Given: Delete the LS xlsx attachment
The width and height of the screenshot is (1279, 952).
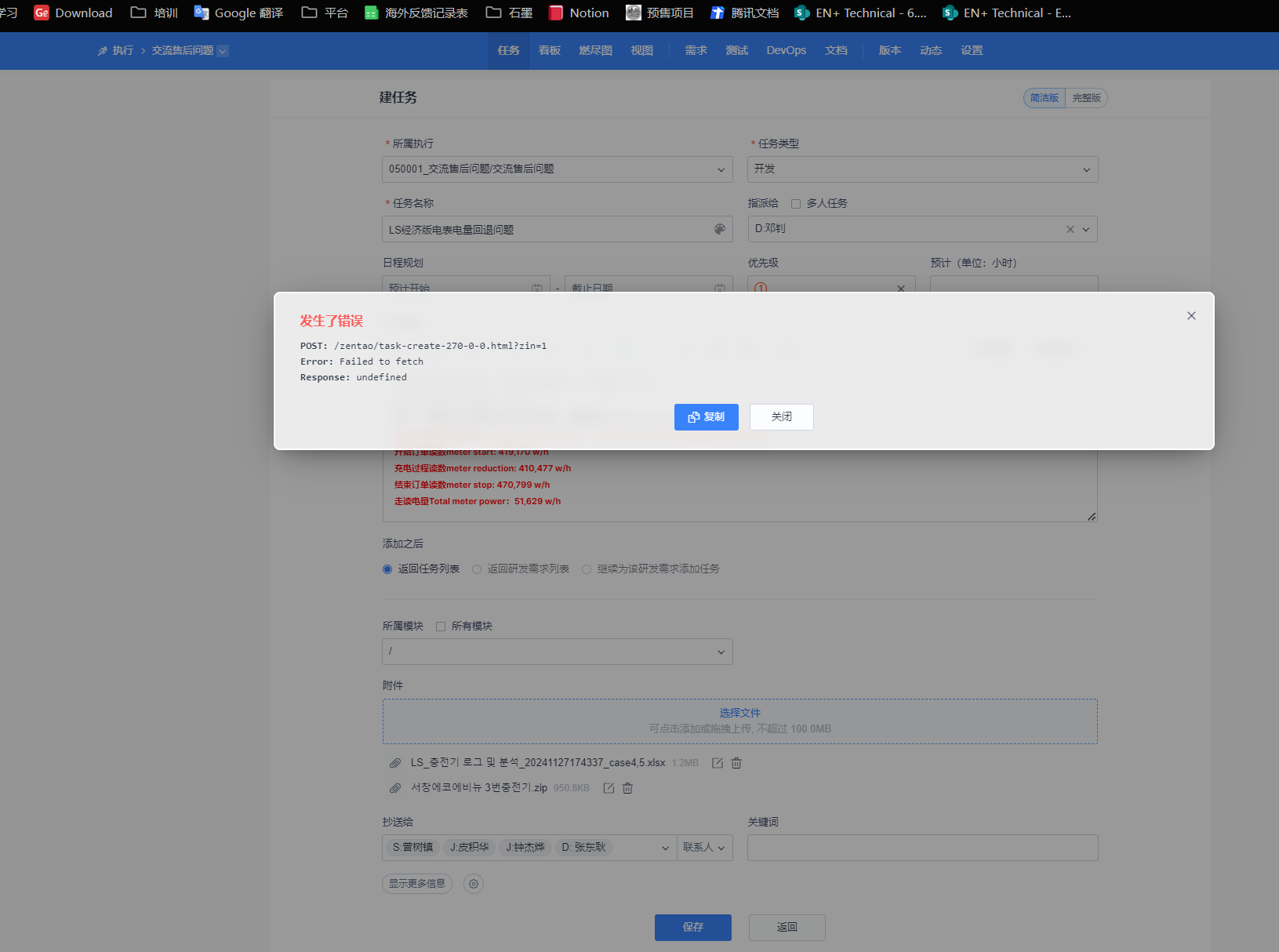Looking at the screenshot, I should tap(736, 763).
